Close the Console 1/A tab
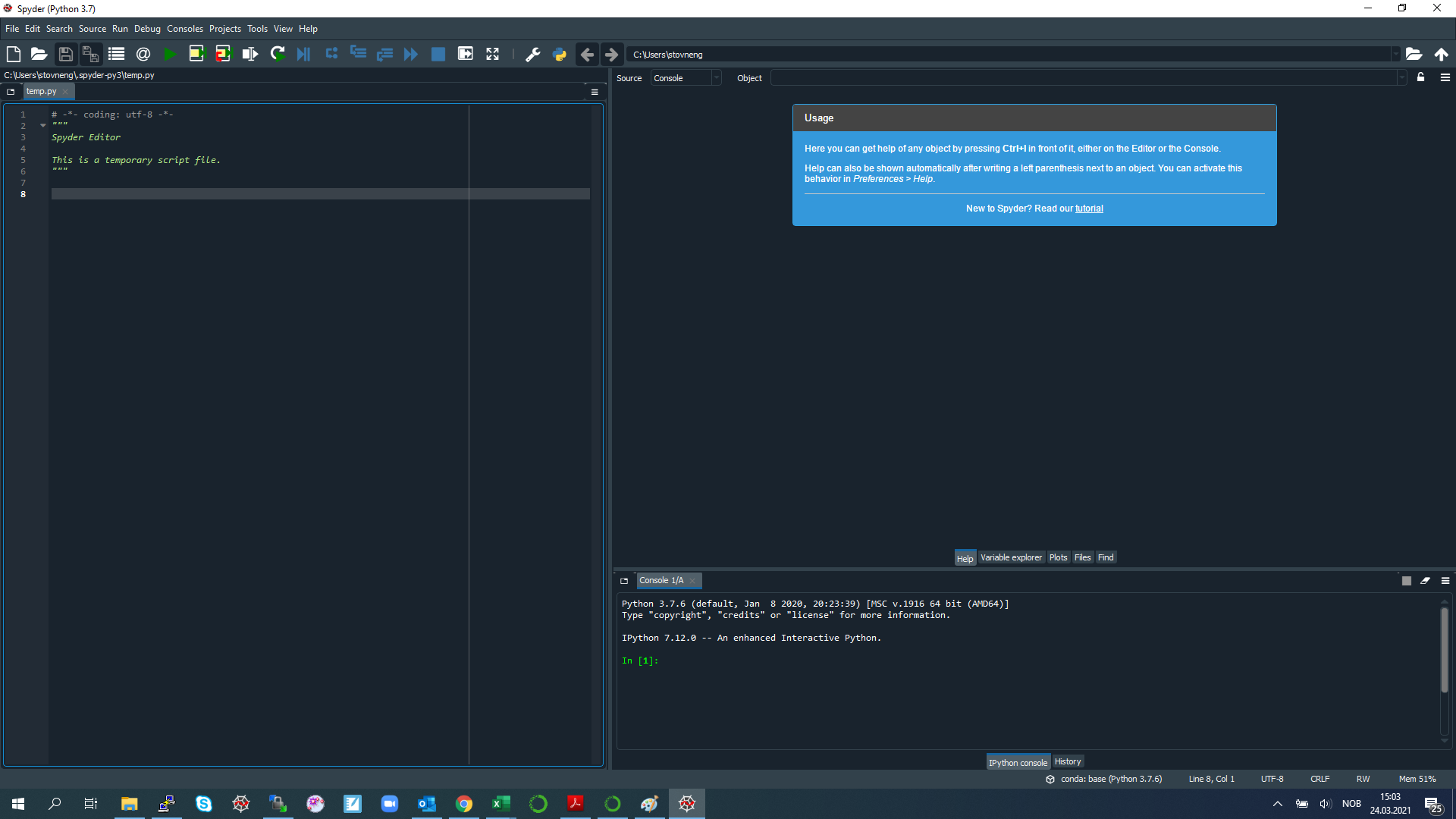This screenshot has width=1456, height=819. click(692, 581)
